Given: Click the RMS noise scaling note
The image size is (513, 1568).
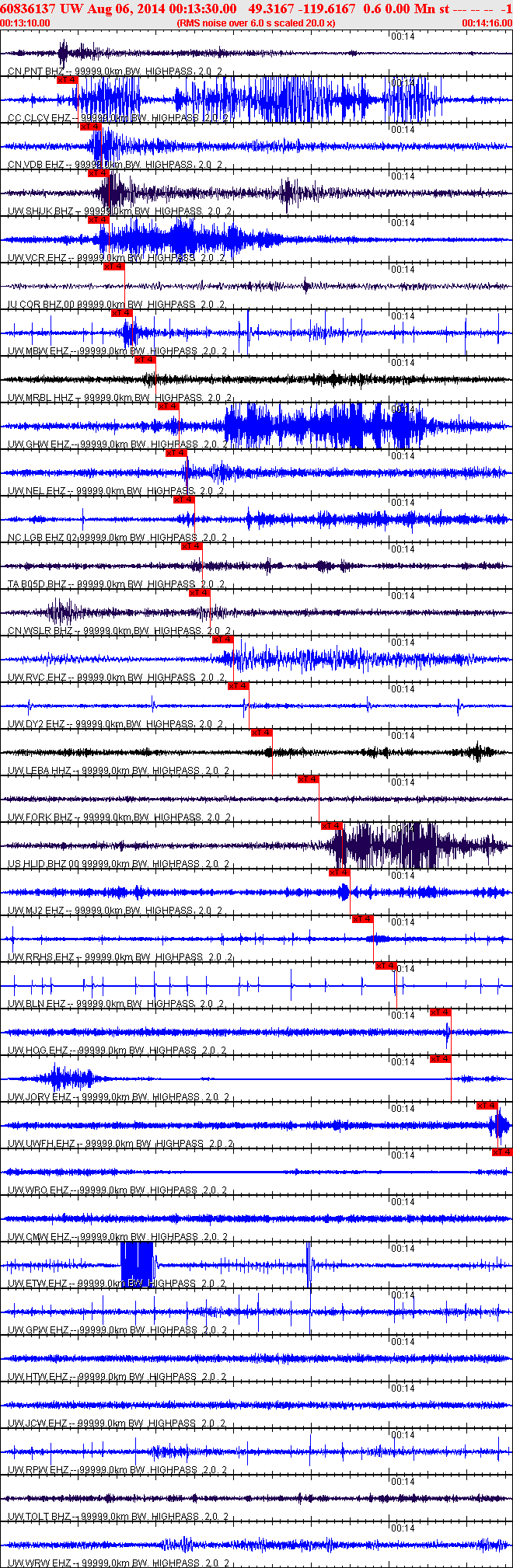Looking at the screenshot, I should [256, 23].
